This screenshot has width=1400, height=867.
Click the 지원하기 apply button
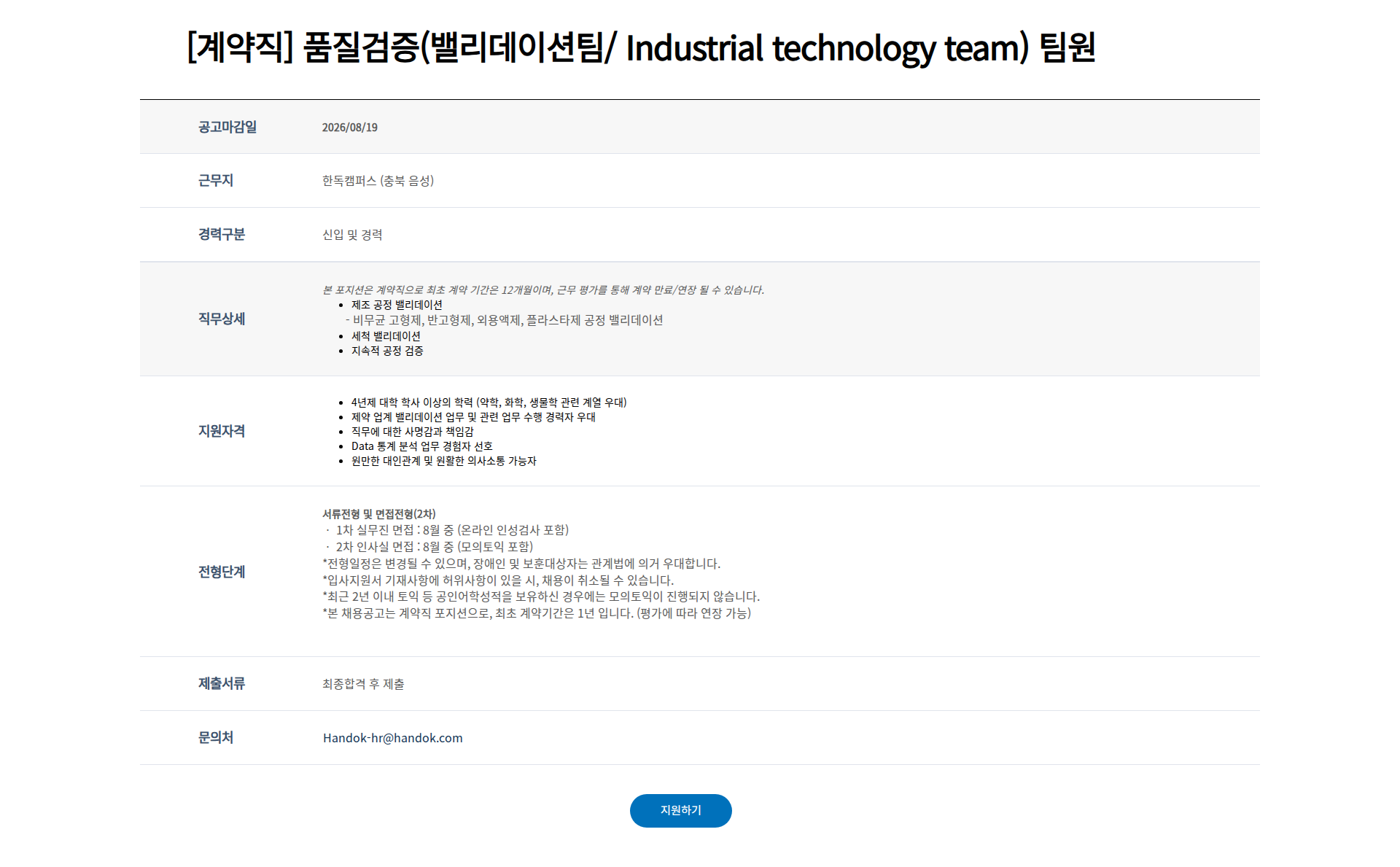(x=680, y=810)
